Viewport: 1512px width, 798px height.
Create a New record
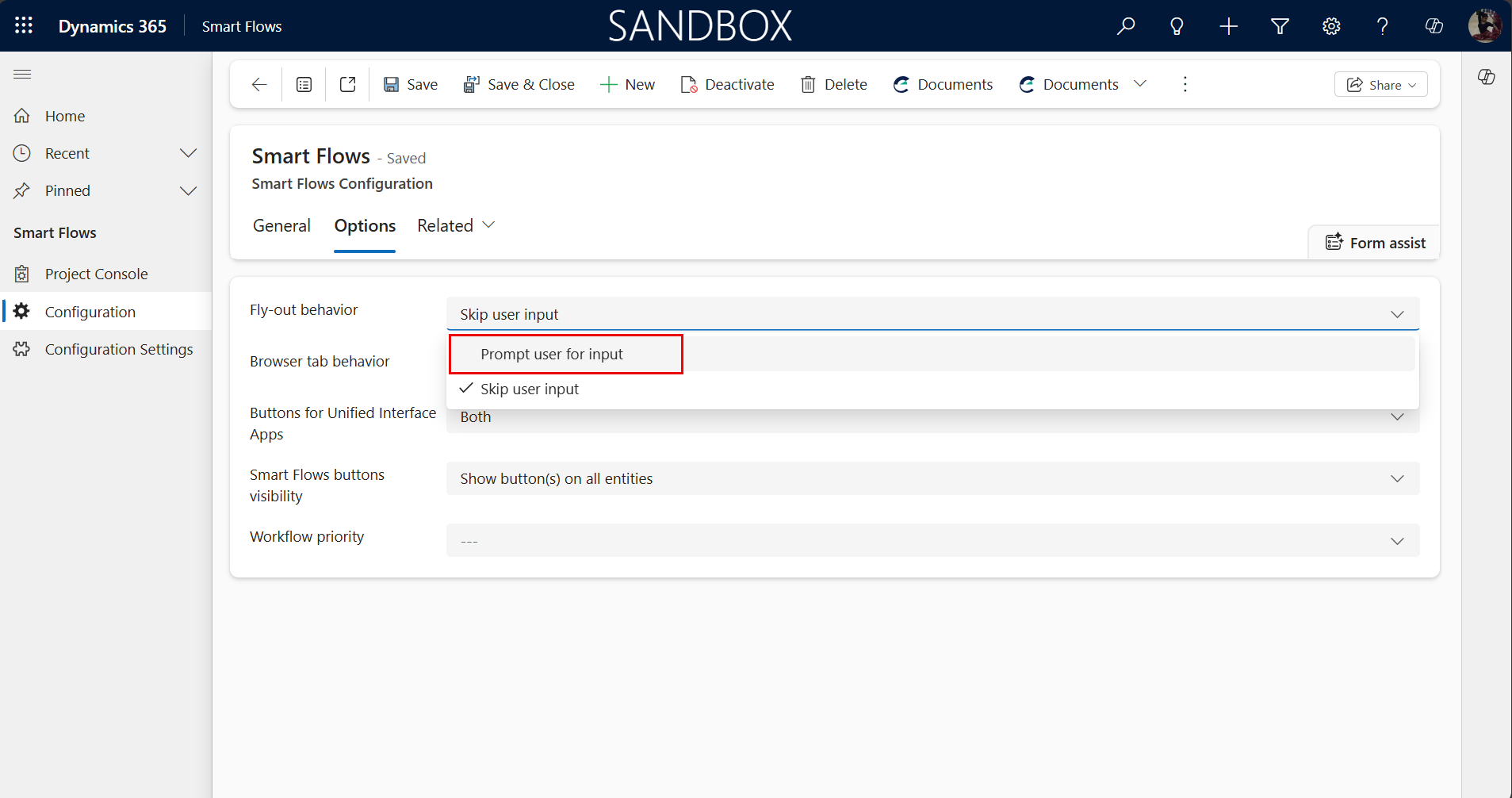tap(627, 84)
